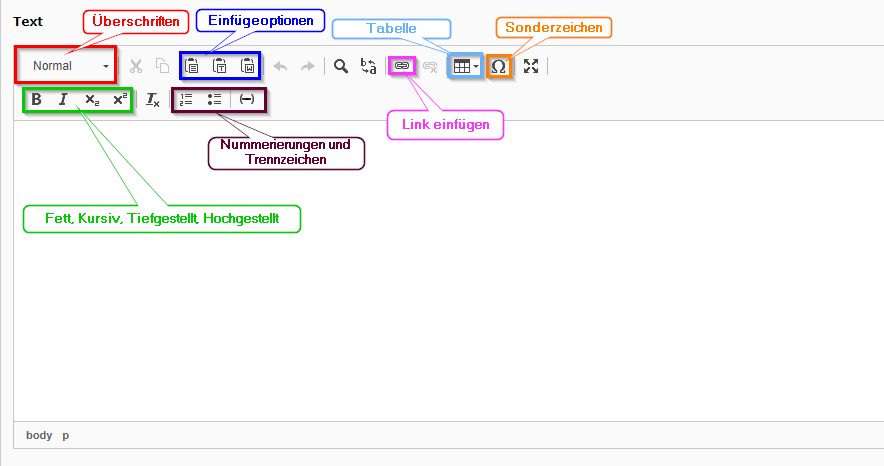Click the Paste icon

[x=193, y=66]
